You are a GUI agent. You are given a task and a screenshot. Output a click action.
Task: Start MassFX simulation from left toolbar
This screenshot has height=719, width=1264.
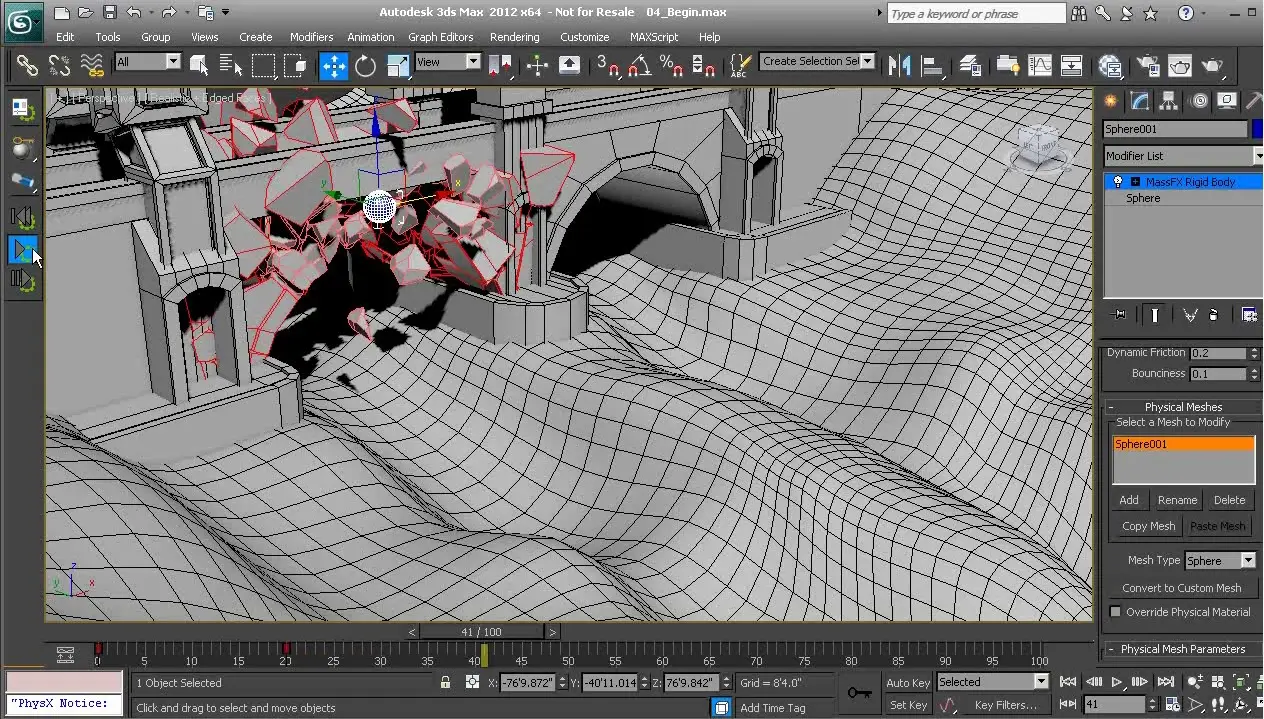click(x=23, y=249)
